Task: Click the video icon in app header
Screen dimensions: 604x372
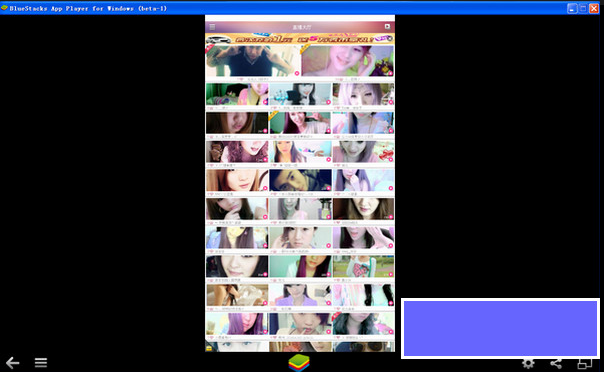Action: 387,27
